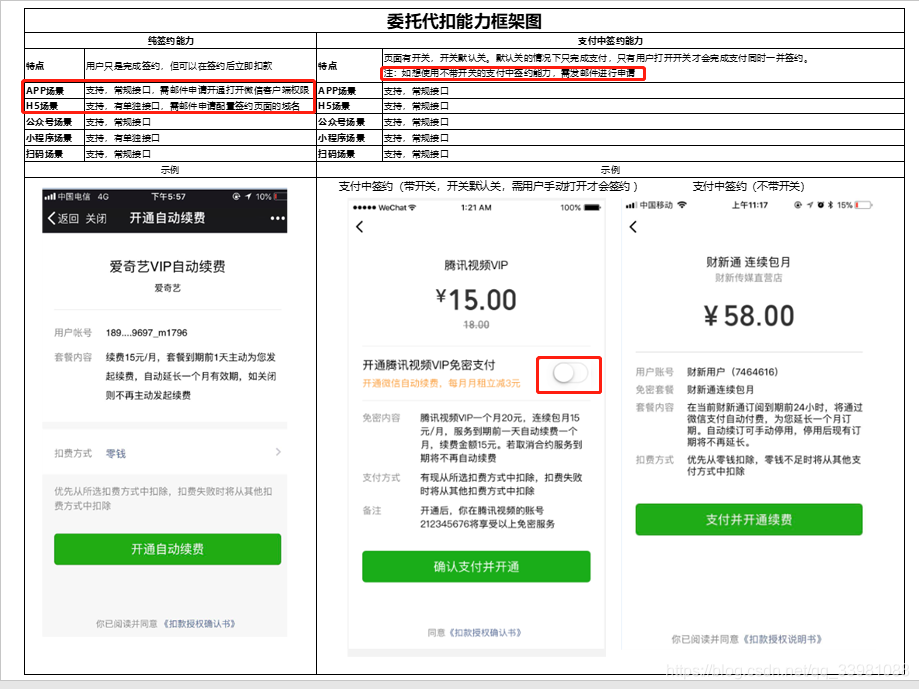Screen dimensions: 919x689
Task: Click the heading 支付中签约 (不带开关)
Action: click(x=748, y=186)
